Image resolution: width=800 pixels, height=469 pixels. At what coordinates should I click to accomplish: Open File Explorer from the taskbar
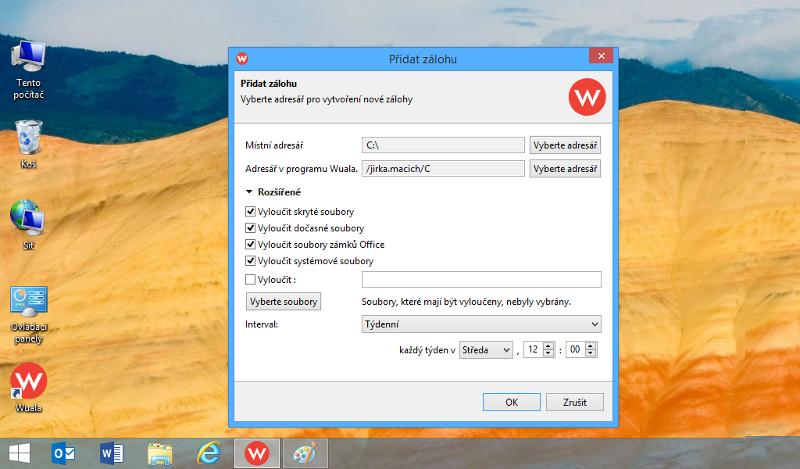[160, 453]
